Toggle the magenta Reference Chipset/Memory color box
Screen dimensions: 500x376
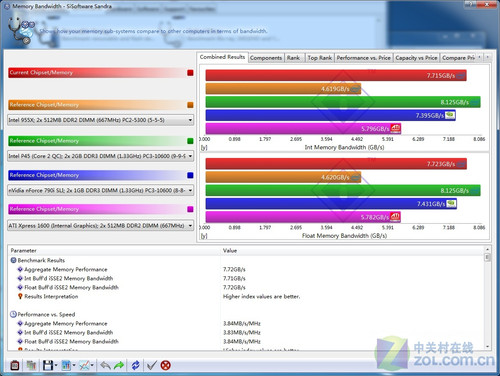click(190, 209)
